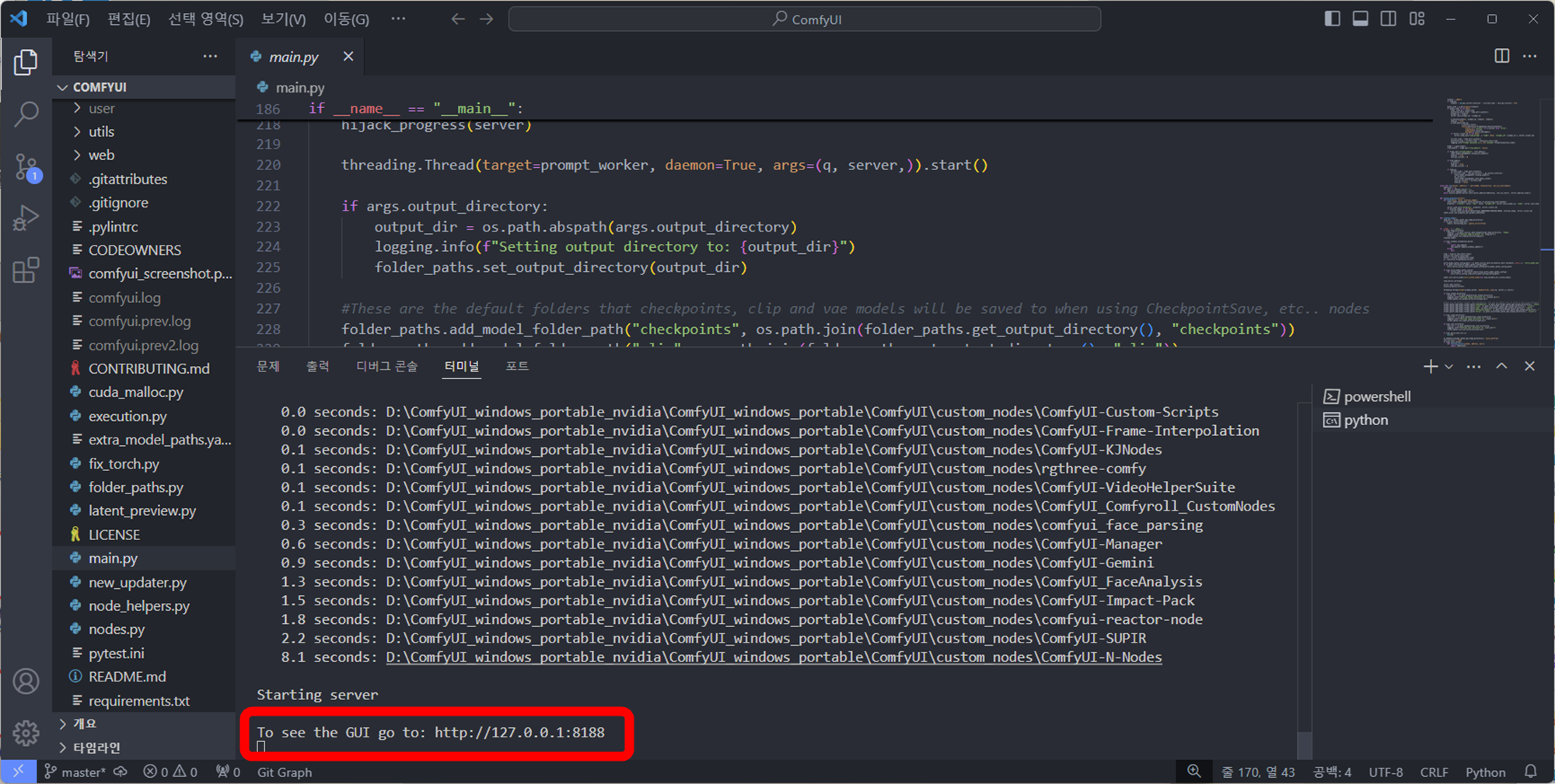Viewport: 1555px width, 784px height.
Task: Switch to the 디버그 콘솔 tab
Action: click(386, 366)
